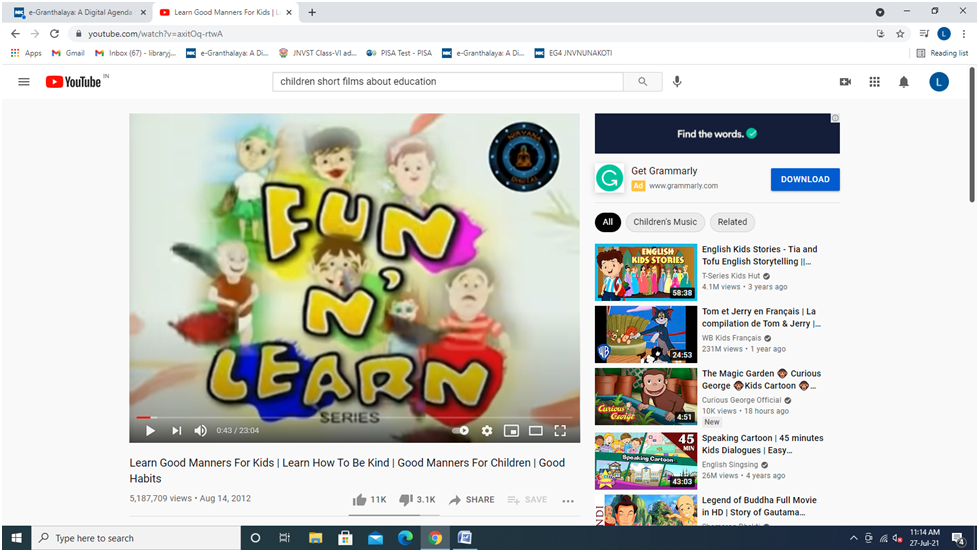
Task: Select the Related filter chip
Action: (732, 222)
